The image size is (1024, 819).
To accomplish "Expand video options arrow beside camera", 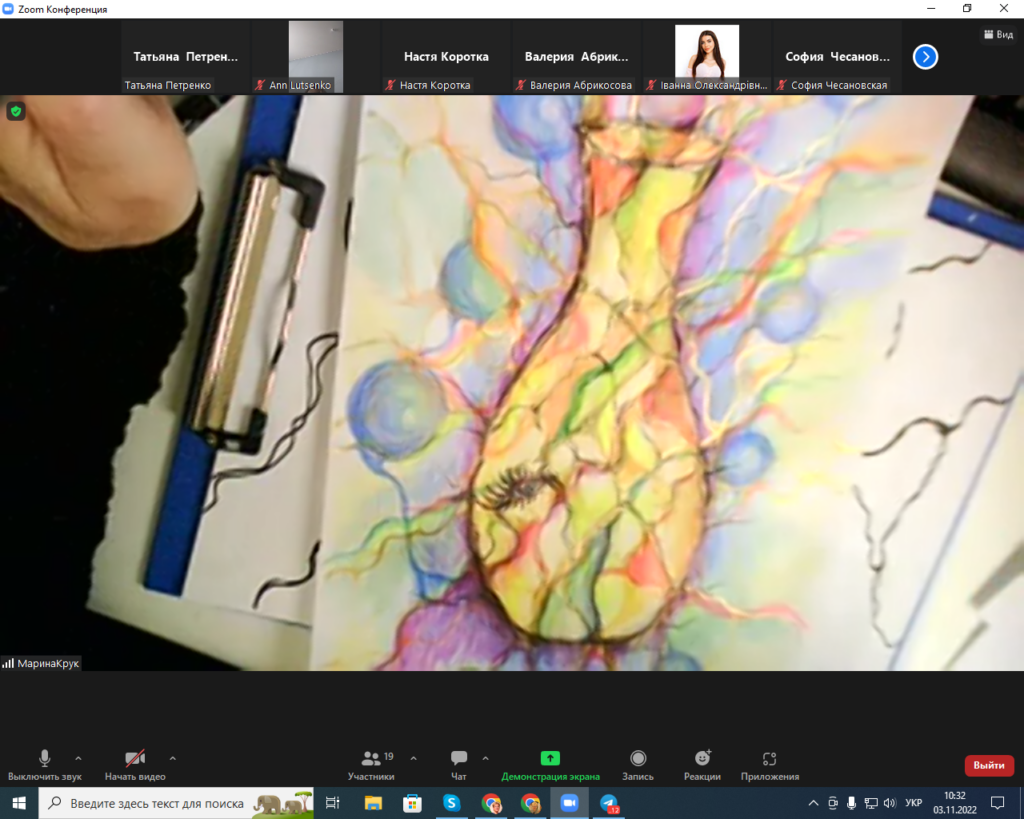I will [172, 757].
